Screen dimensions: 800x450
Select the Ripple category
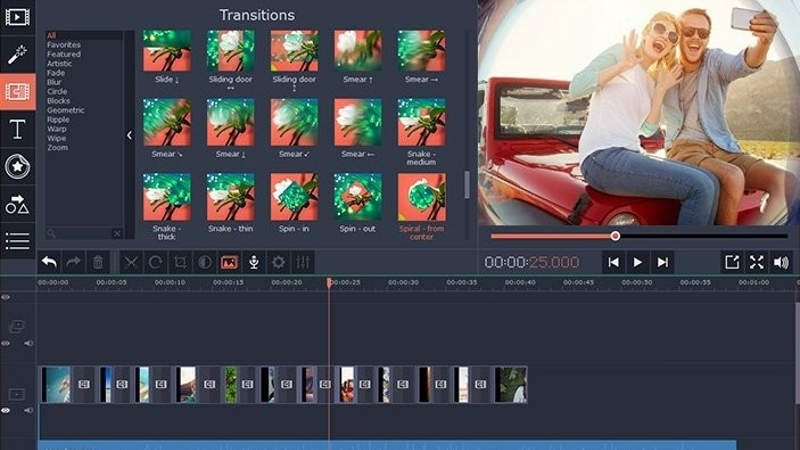point(58,119)
